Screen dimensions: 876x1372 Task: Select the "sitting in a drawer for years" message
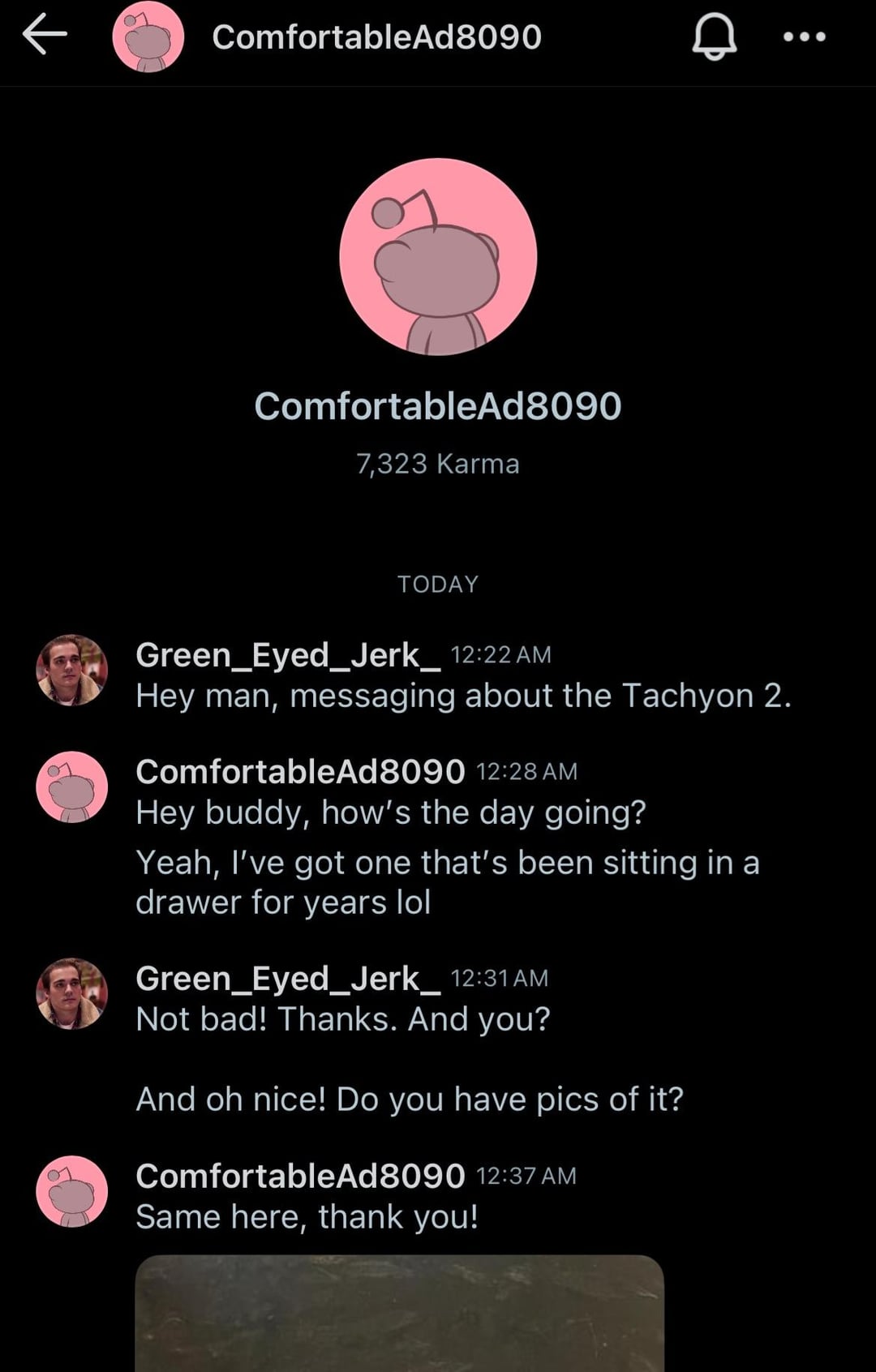coord(447,882)
